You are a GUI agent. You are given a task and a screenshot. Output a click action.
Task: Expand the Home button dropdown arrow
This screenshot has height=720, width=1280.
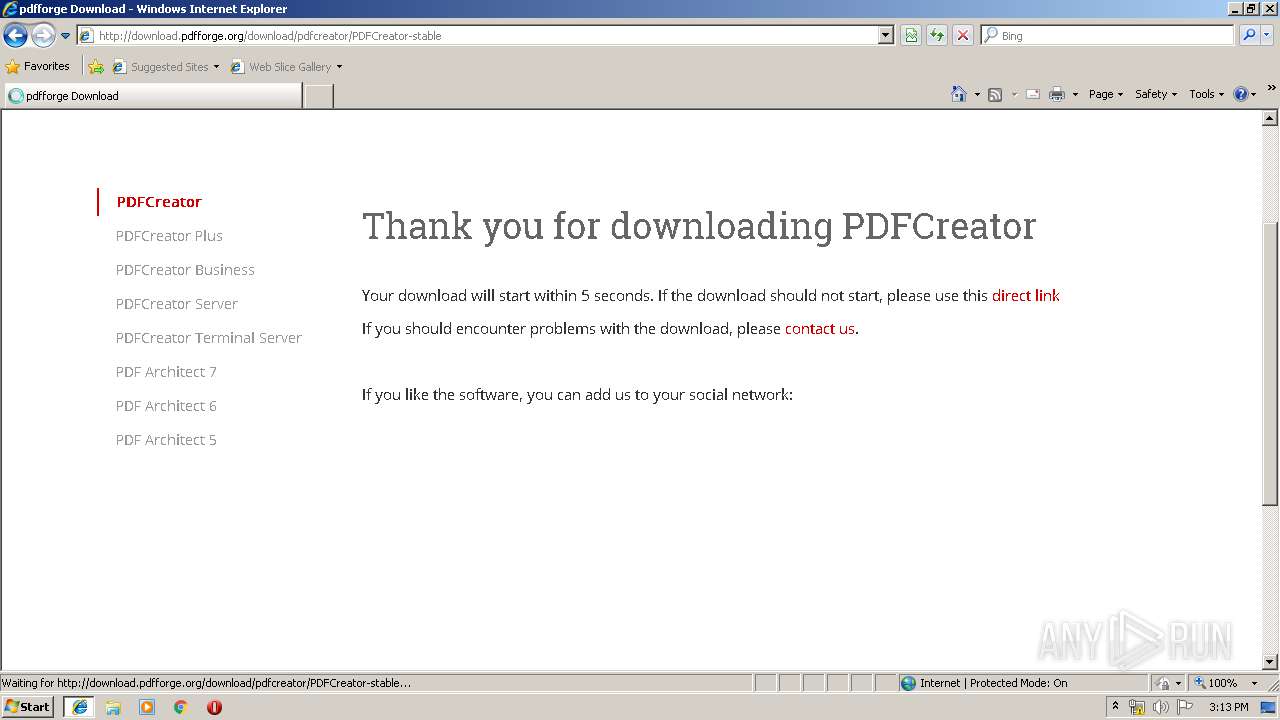pos(977,94)
